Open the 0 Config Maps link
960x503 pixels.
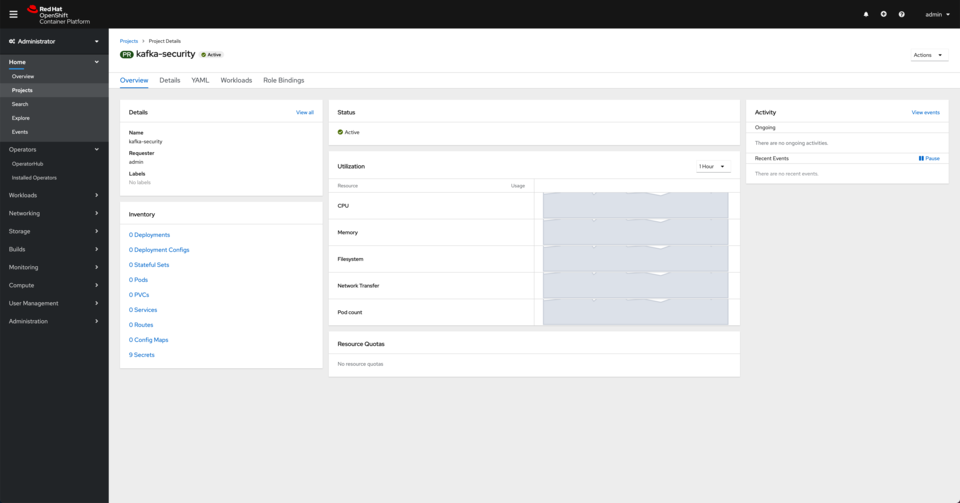click(148, 340)
